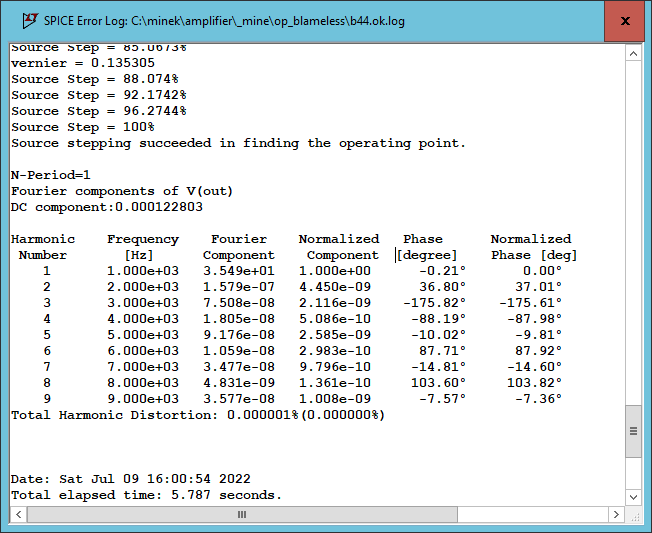Click fifth harmonic component 9.176e-08
Screen dimensions: 652x533
[239, 335]
